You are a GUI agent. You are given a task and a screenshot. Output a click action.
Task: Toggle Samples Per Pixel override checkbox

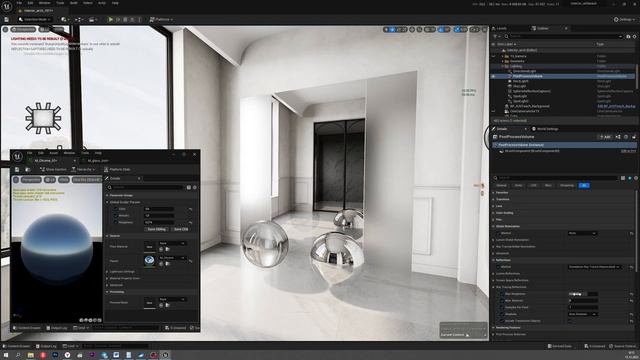[502, 307]
